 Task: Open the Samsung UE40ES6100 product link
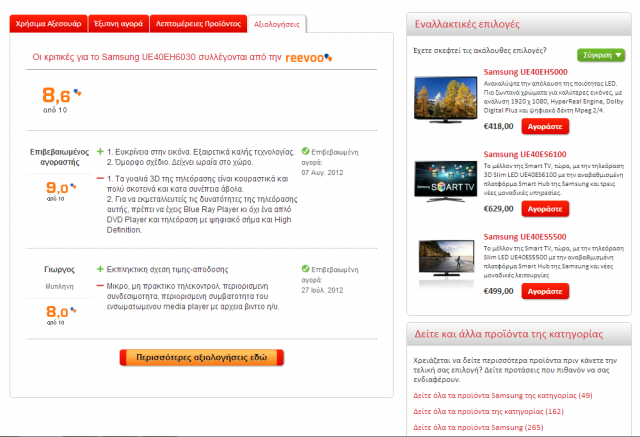[525, 155]
